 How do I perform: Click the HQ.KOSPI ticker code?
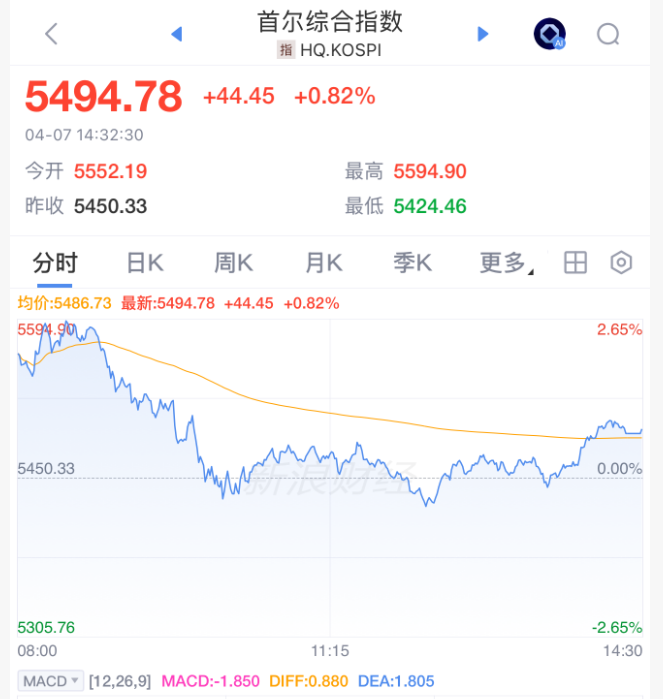[x=340, y=49]
